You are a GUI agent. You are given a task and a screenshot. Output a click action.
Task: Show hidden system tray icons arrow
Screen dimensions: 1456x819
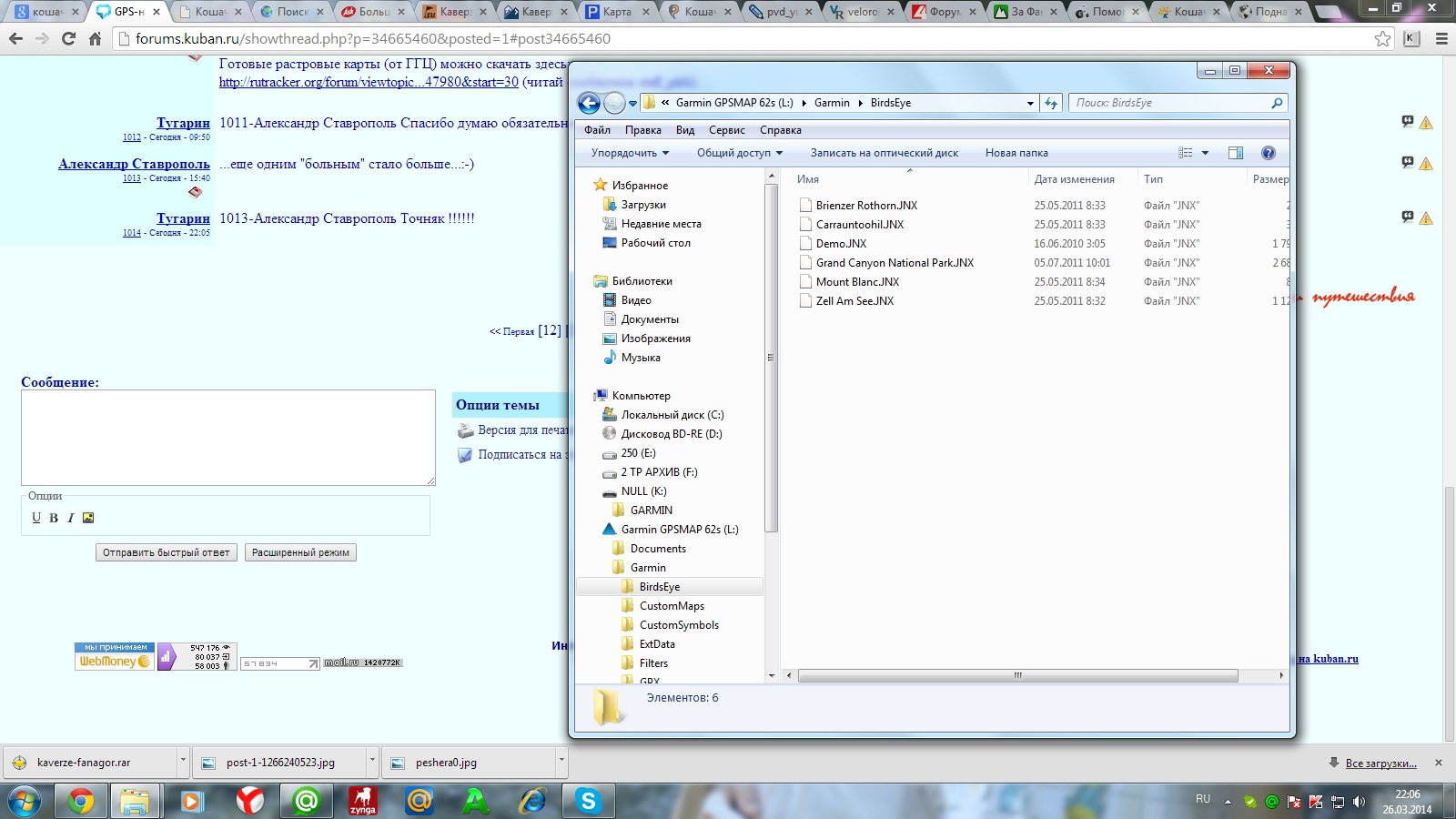click(1228, 802)
